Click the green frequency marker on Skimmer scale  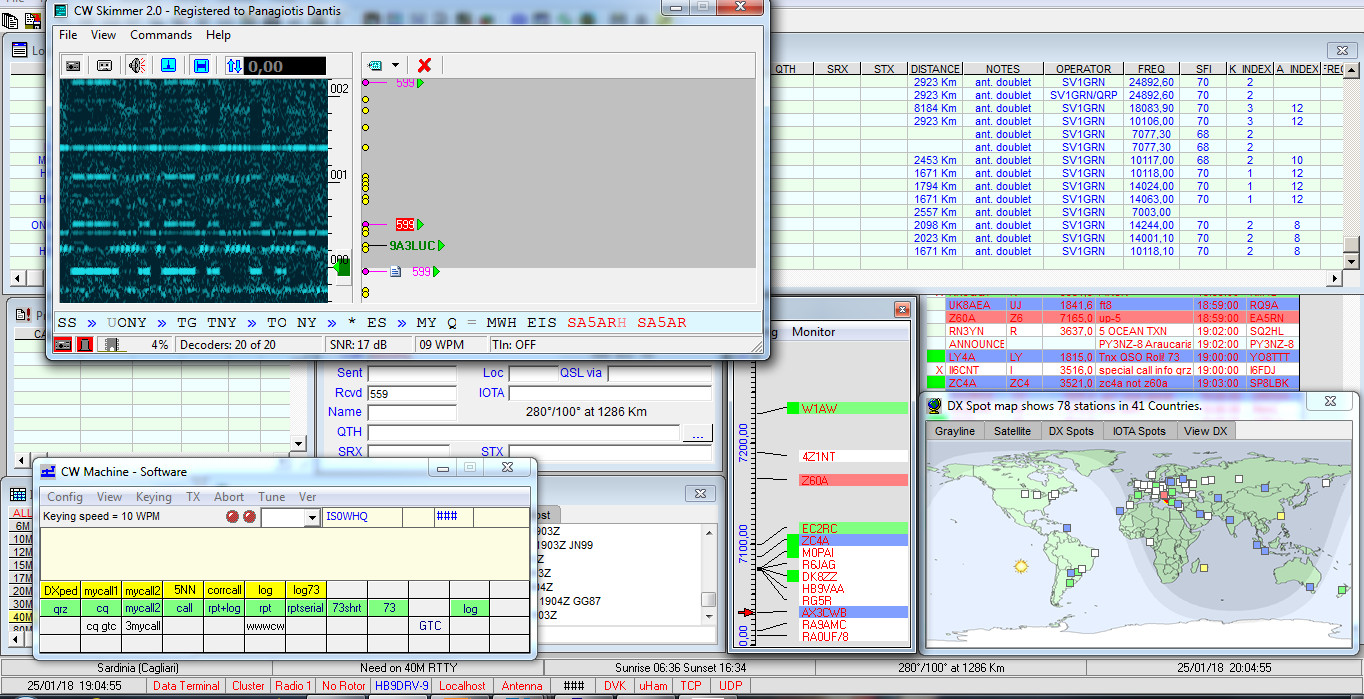(341, 266)
